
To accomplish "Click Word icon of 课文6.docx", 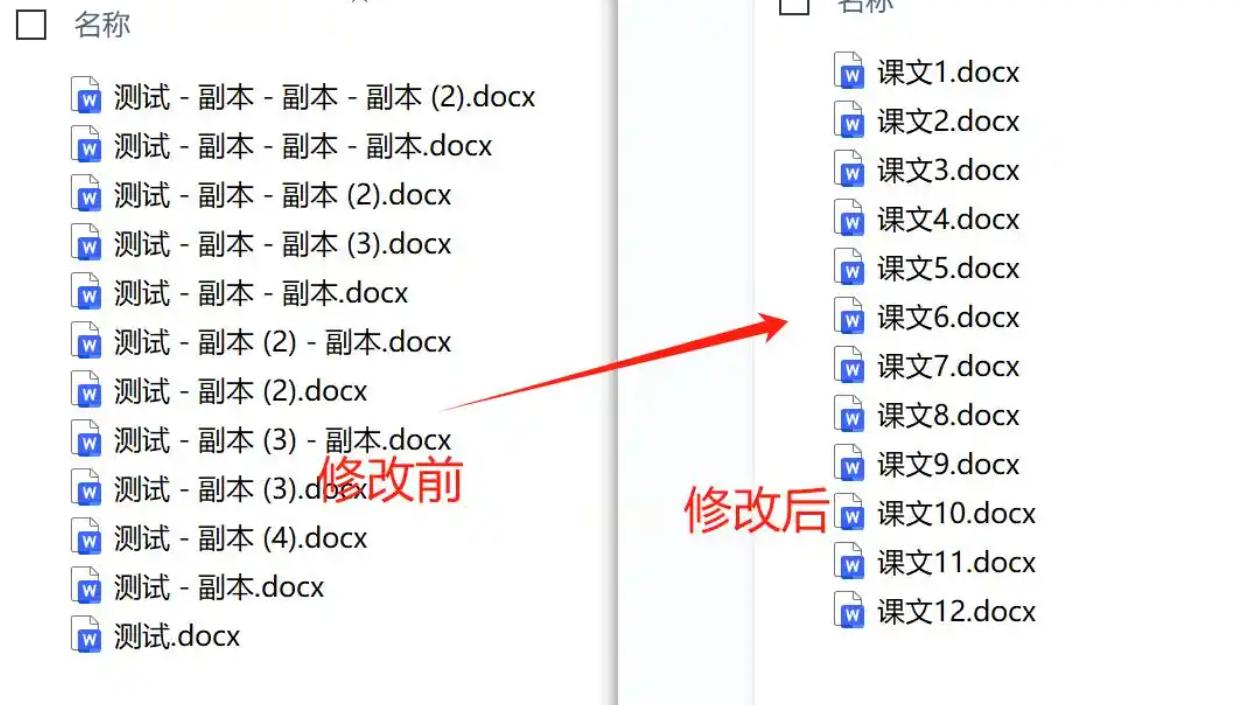I will point(849,317).
